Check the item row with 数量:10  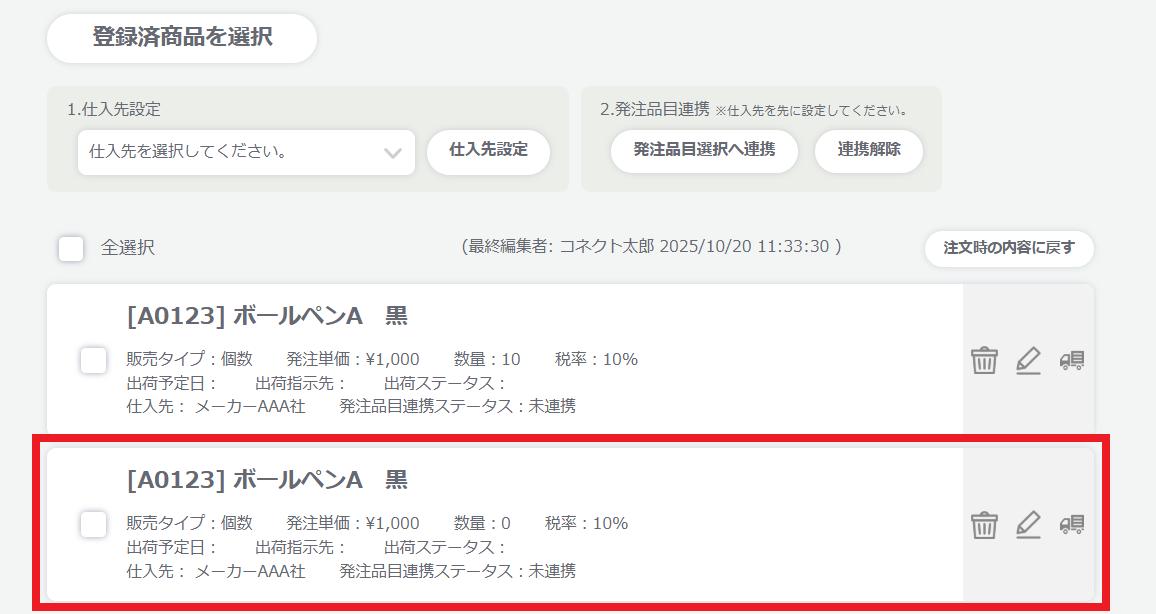[94, 360]
